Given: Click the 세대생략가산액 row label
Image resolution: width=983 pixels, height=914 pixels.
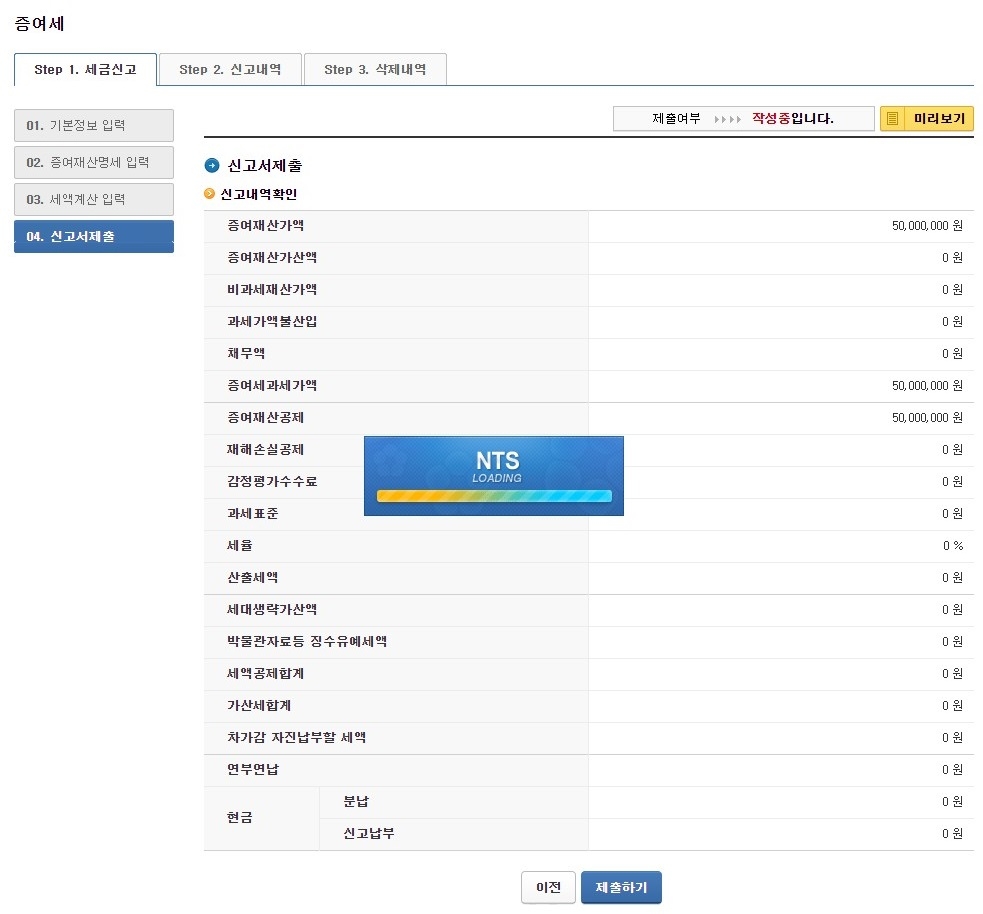Looking at the screenshot, I should coord(271,609).
